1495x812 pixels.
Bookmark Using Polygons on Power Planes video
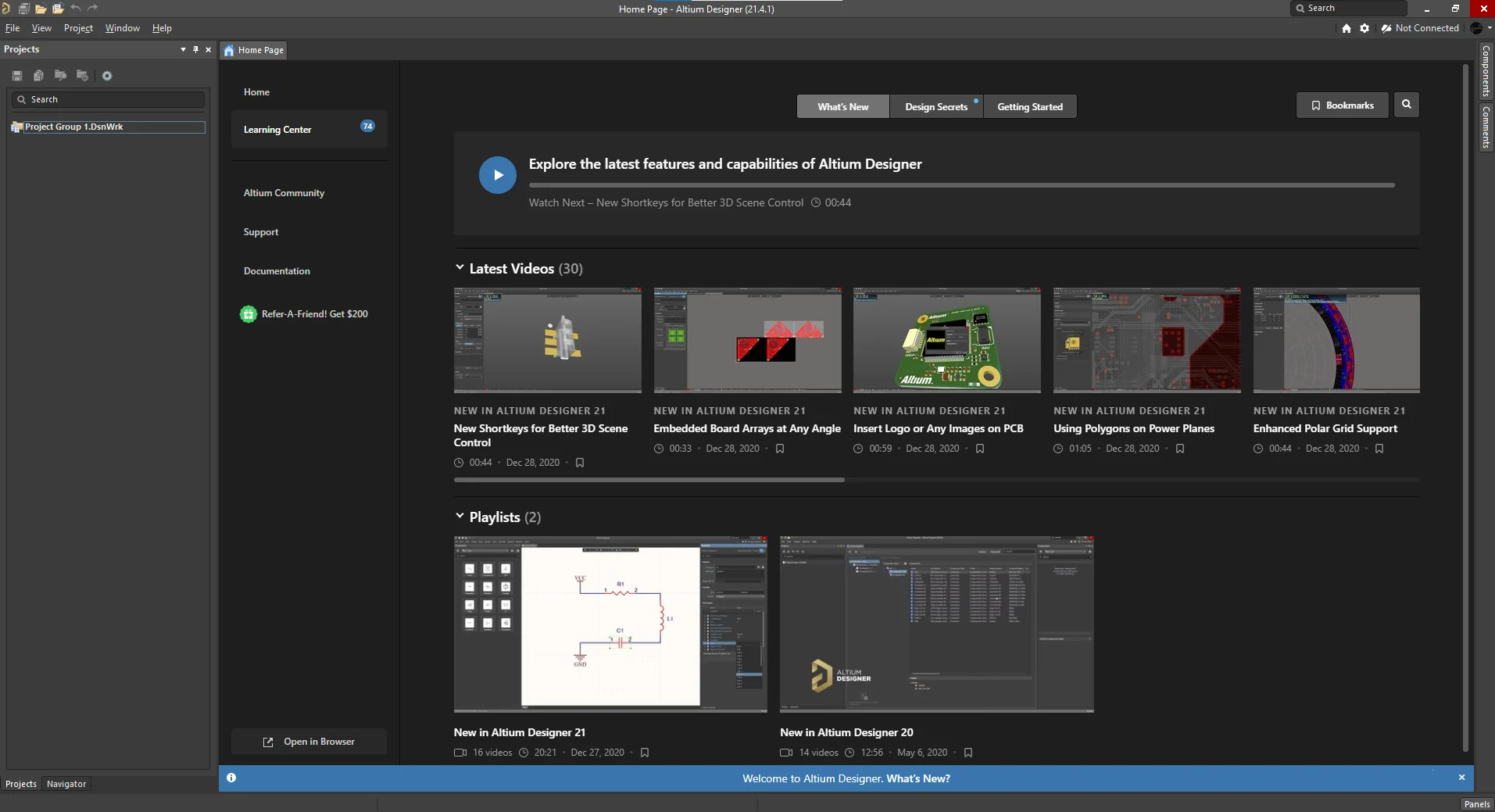(1180, 449)
